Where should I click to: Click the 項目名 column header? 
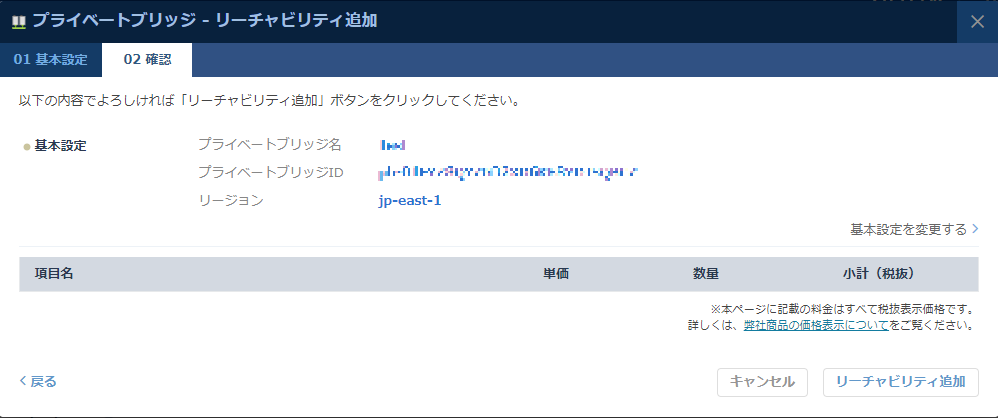55,274
